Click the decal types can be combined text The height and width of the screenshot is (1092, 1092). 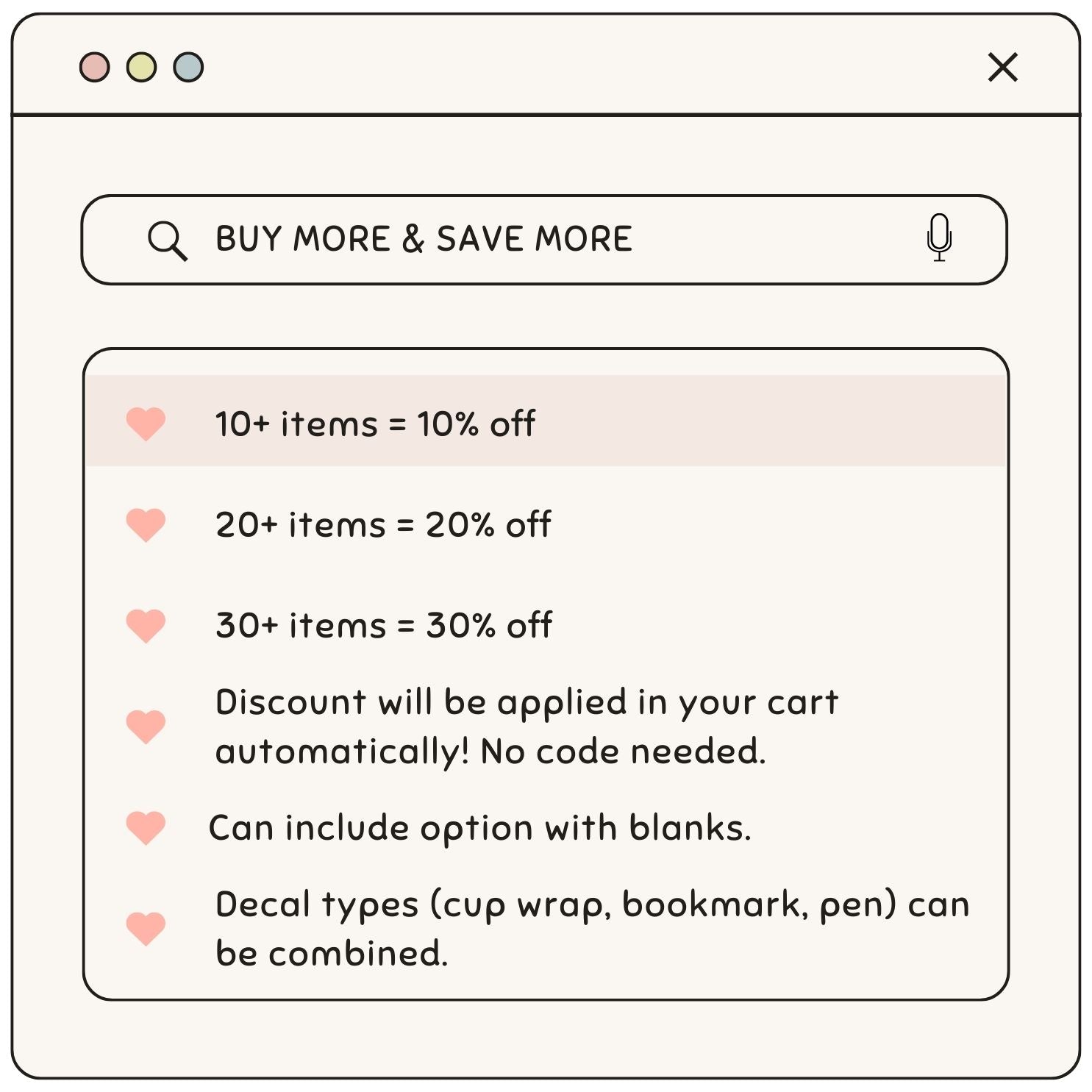click(x=592, y=928)
